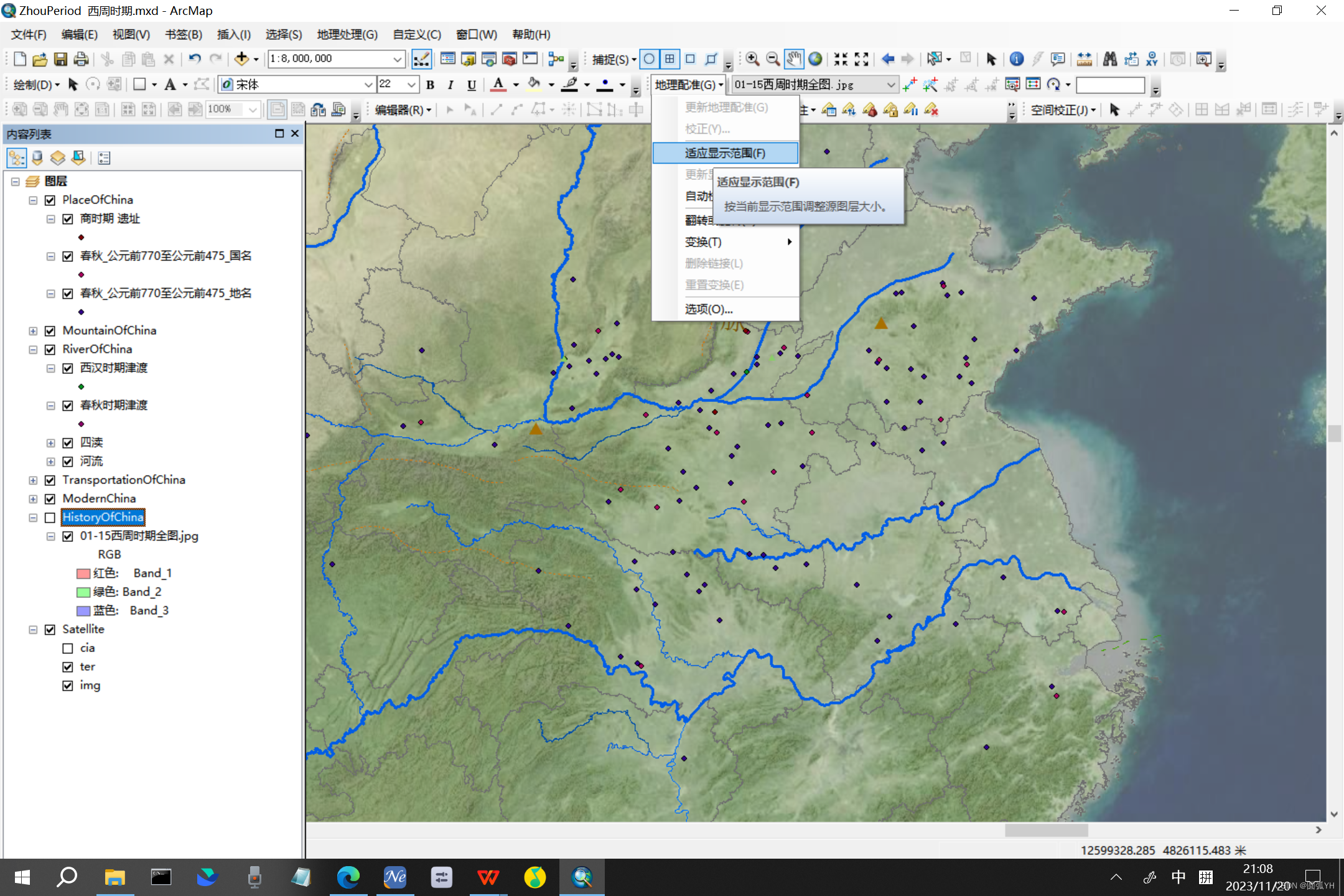Image resolution: width=1344 pixels, height=896 pixels.
Task: Open the 空间校正(J) spatial adjustment button
Action: (x=1062, y=110)
